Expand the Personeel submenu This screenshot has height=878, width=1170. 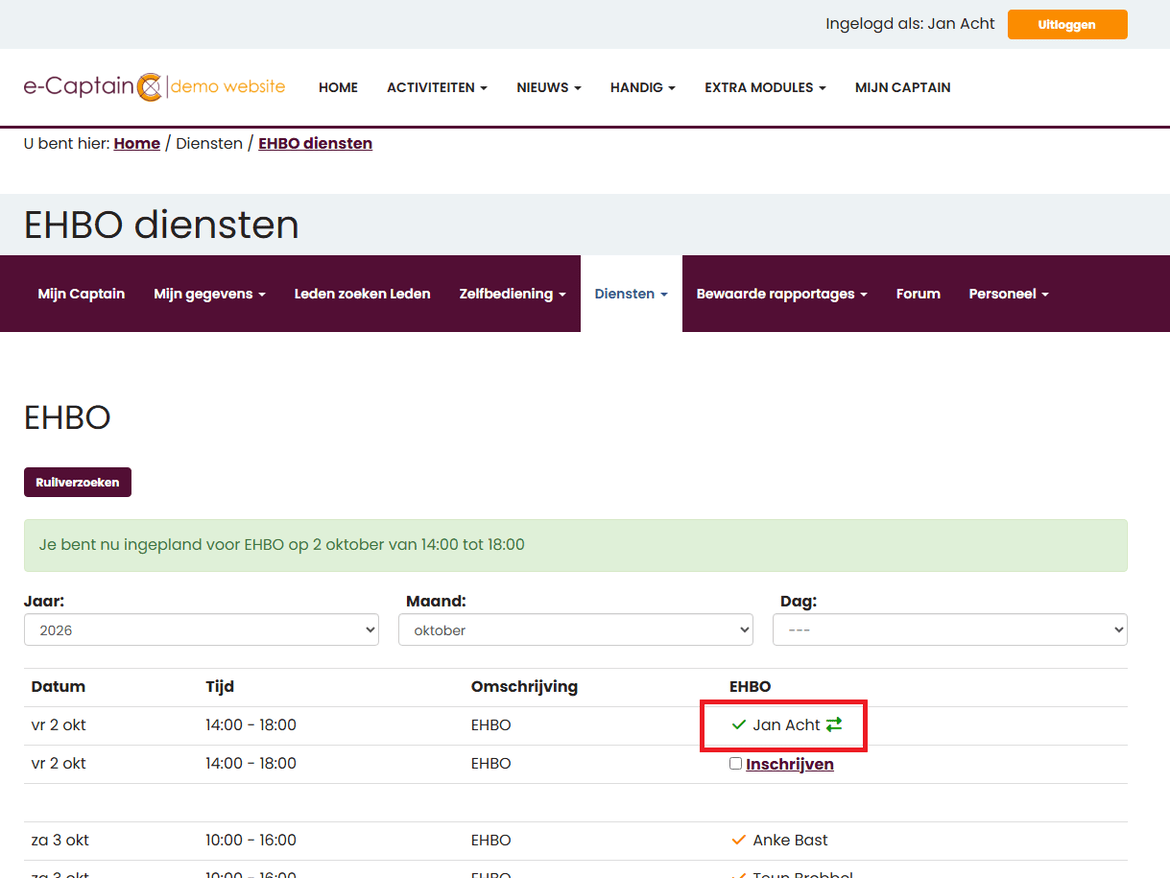coord(1008,294)
